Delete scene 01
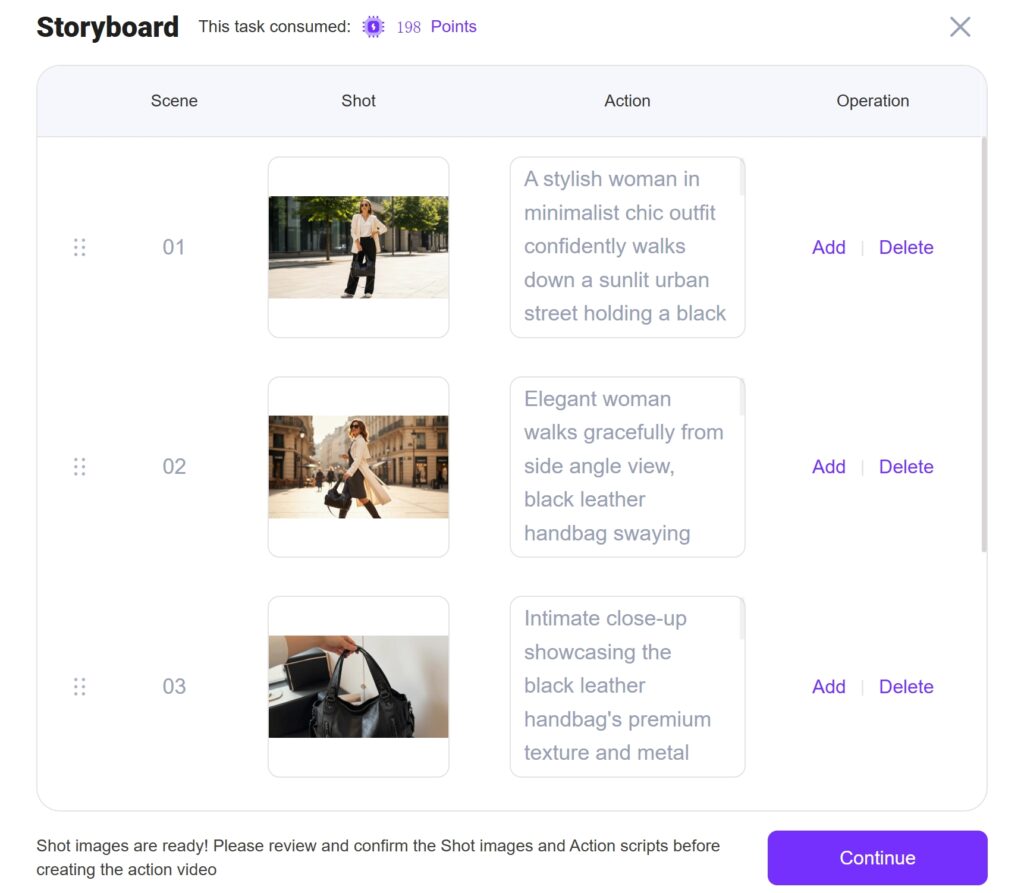 coord(906,247)
